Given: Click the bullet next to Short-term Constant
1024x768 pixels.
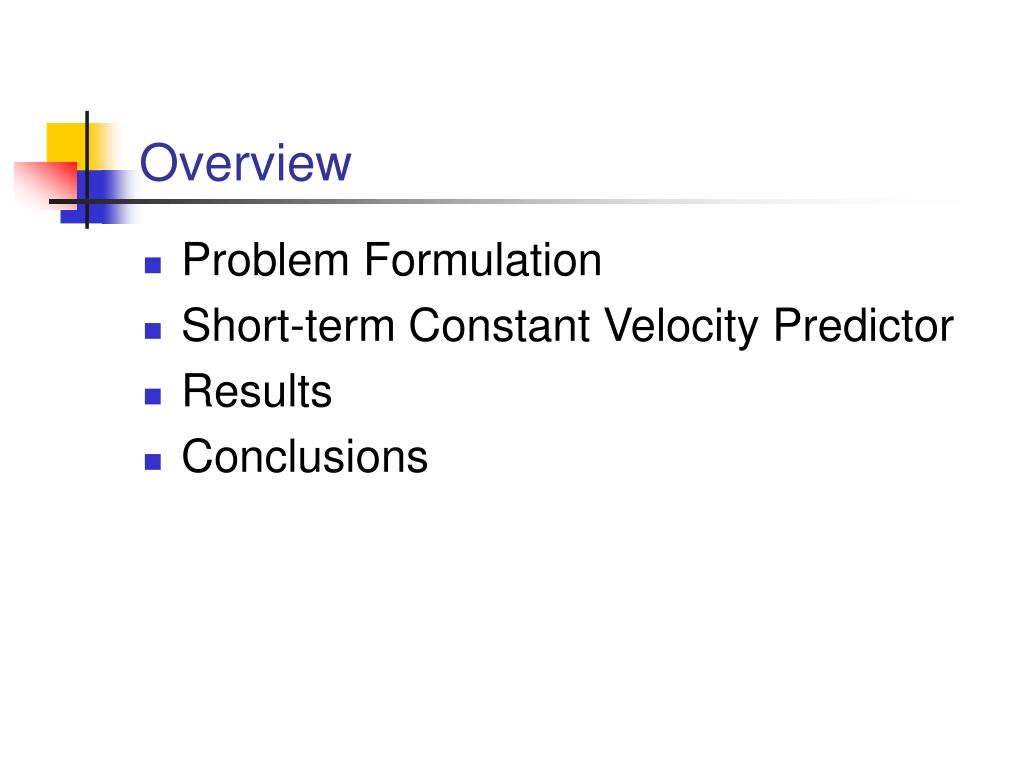Looking at the screenshot, I should [153, 330].
